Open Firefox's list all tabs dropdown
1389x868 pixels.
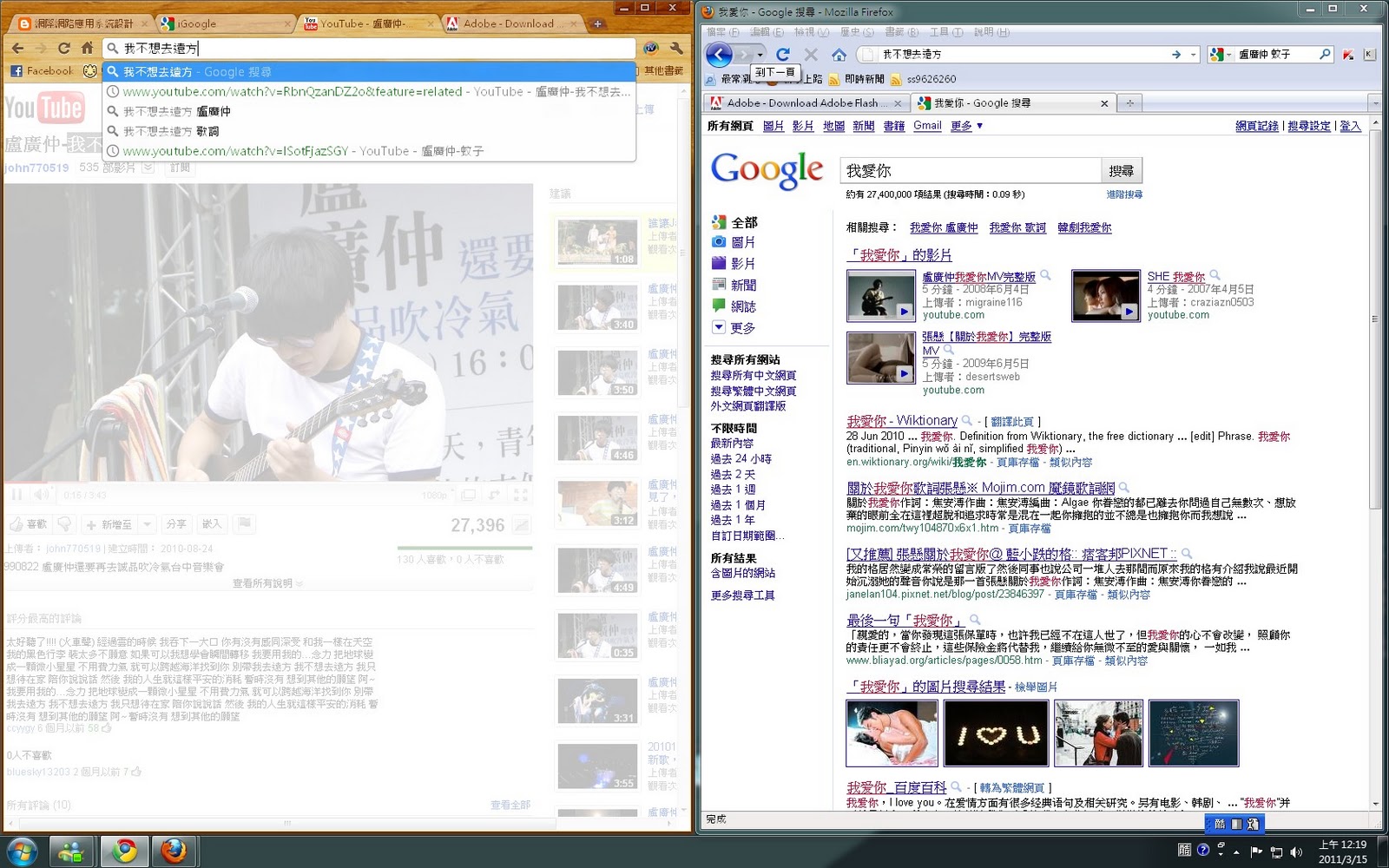click(1374, 102)
